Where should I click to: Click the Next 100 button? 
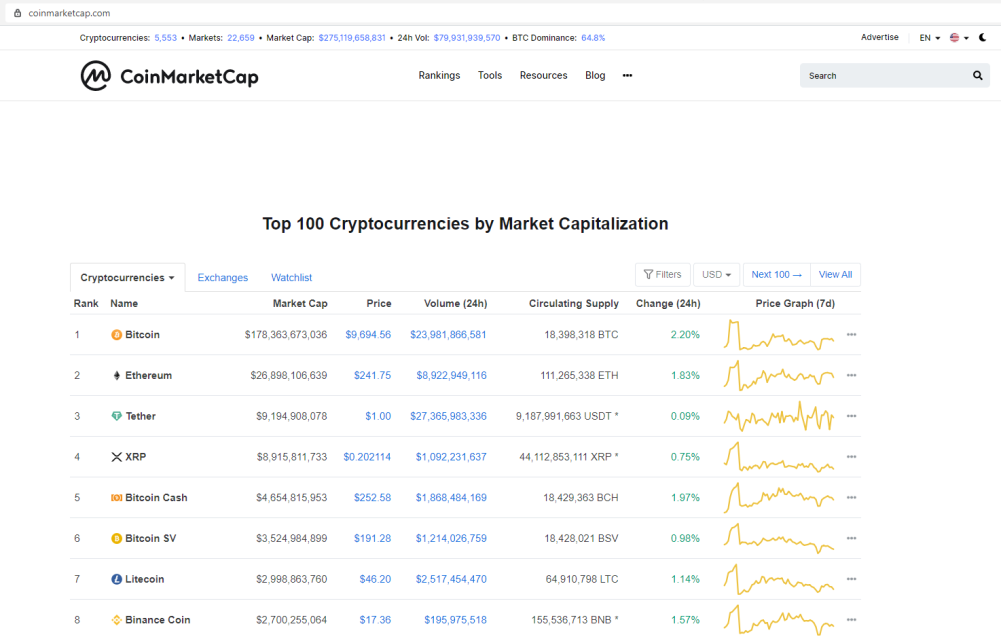776,274
